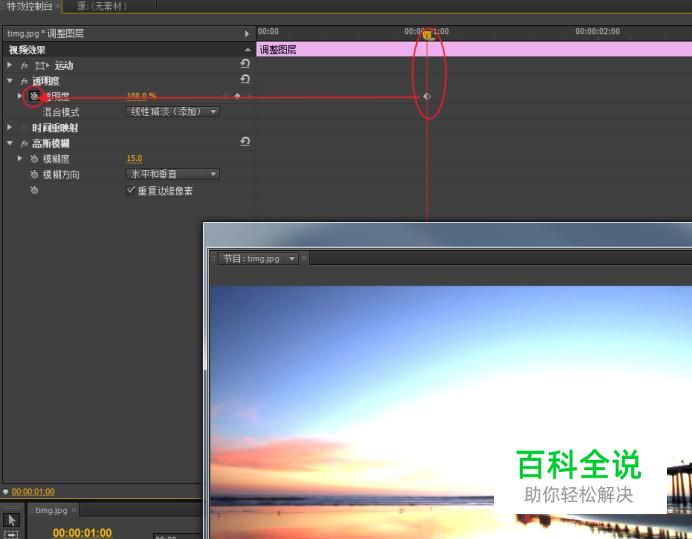
Task: Click the motion transform icon next to 运动
Action: click(x=42, y=66)
